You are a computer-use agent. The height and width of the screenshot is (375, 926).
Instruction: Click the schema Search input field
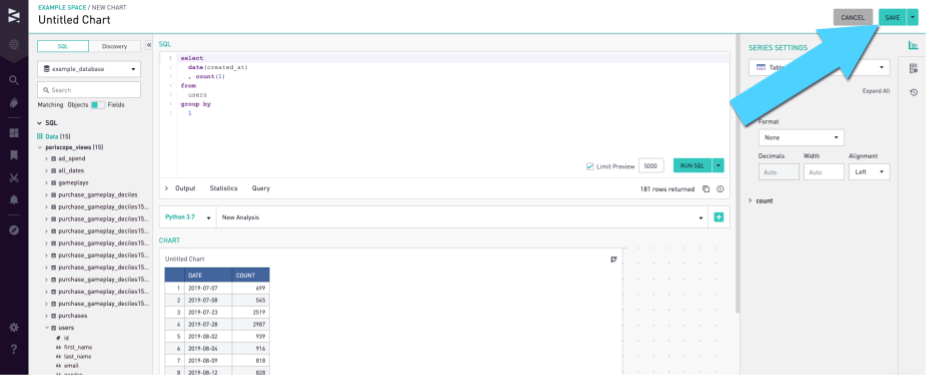(89, 90)
